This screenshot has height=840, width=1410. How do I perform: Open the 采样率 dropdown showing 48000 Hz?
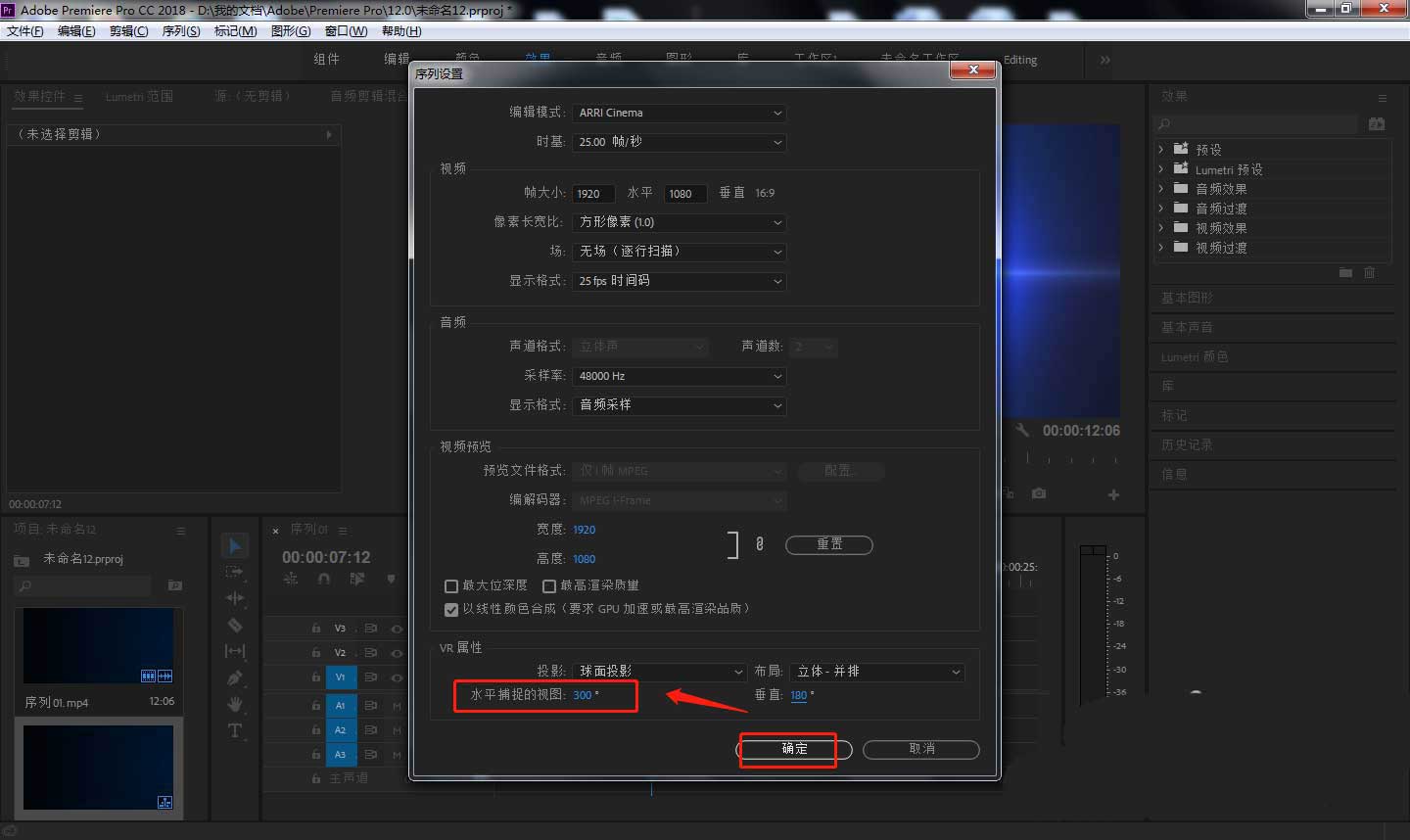(x=679, y=376)
